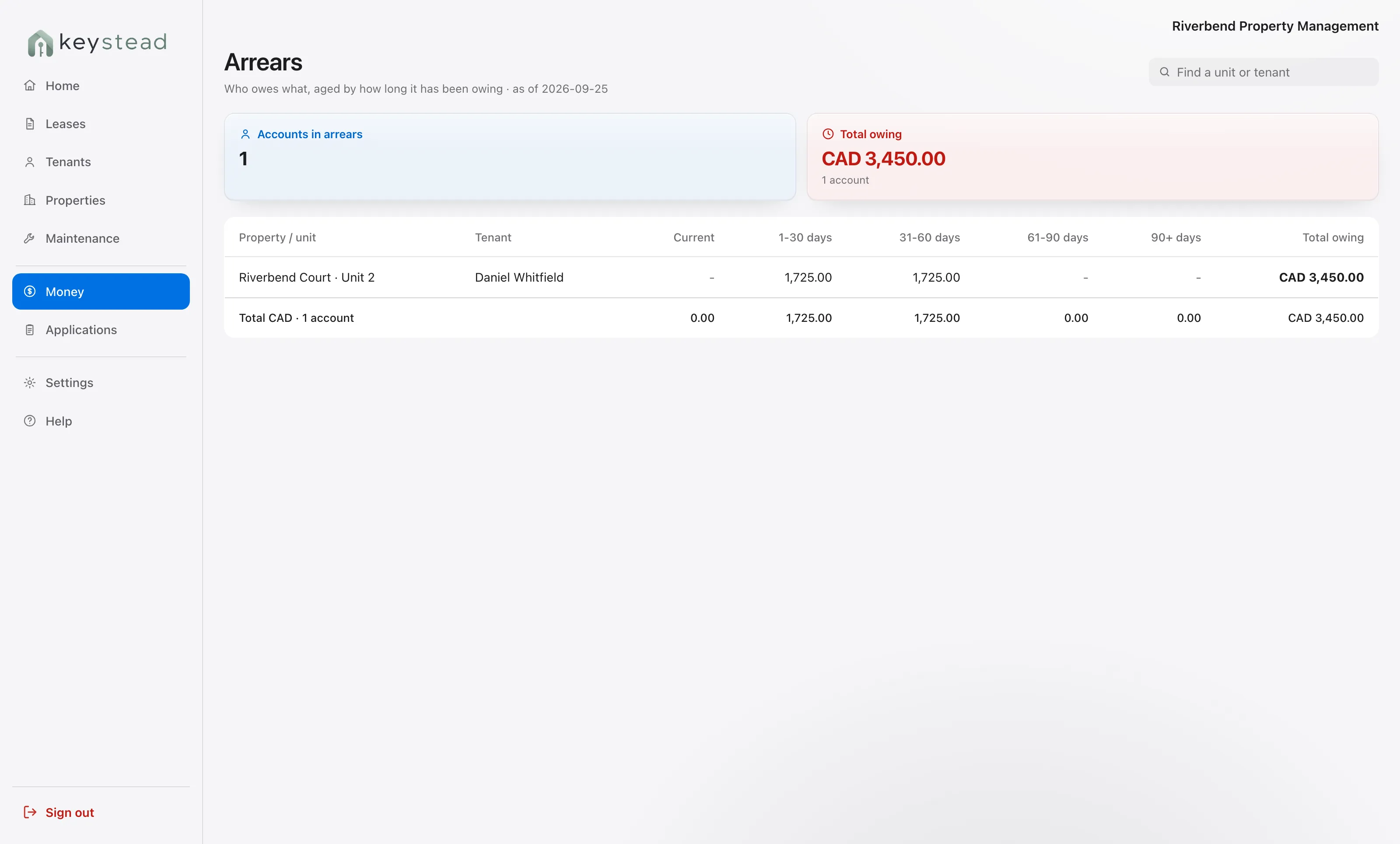Click the keystead wordmark
Image resolution: width=1400 pixels, height=844 pixels.
point(113,42)
